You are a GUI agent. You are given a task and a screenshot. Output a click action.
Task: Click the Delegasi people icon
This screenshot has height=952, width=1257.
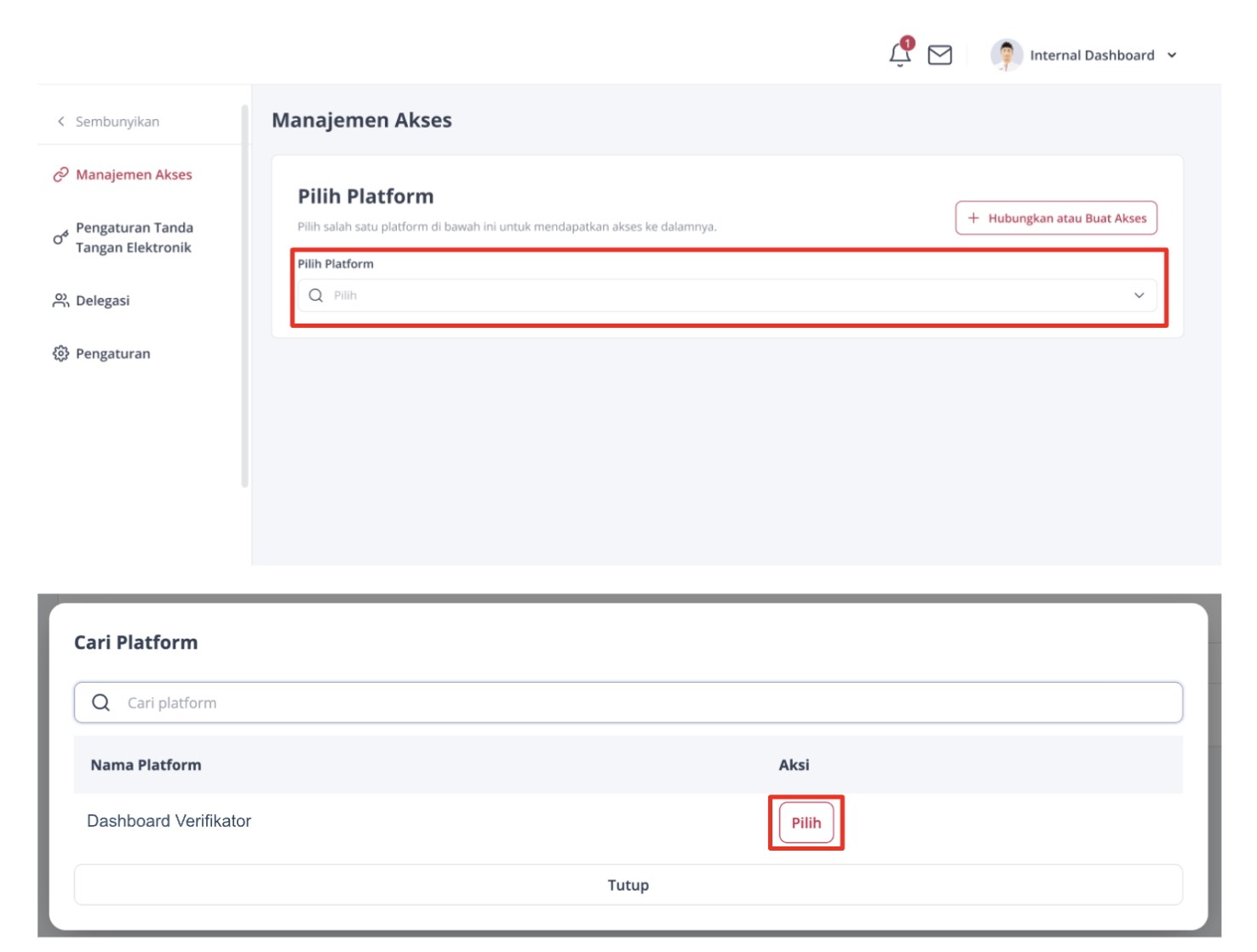60,301
